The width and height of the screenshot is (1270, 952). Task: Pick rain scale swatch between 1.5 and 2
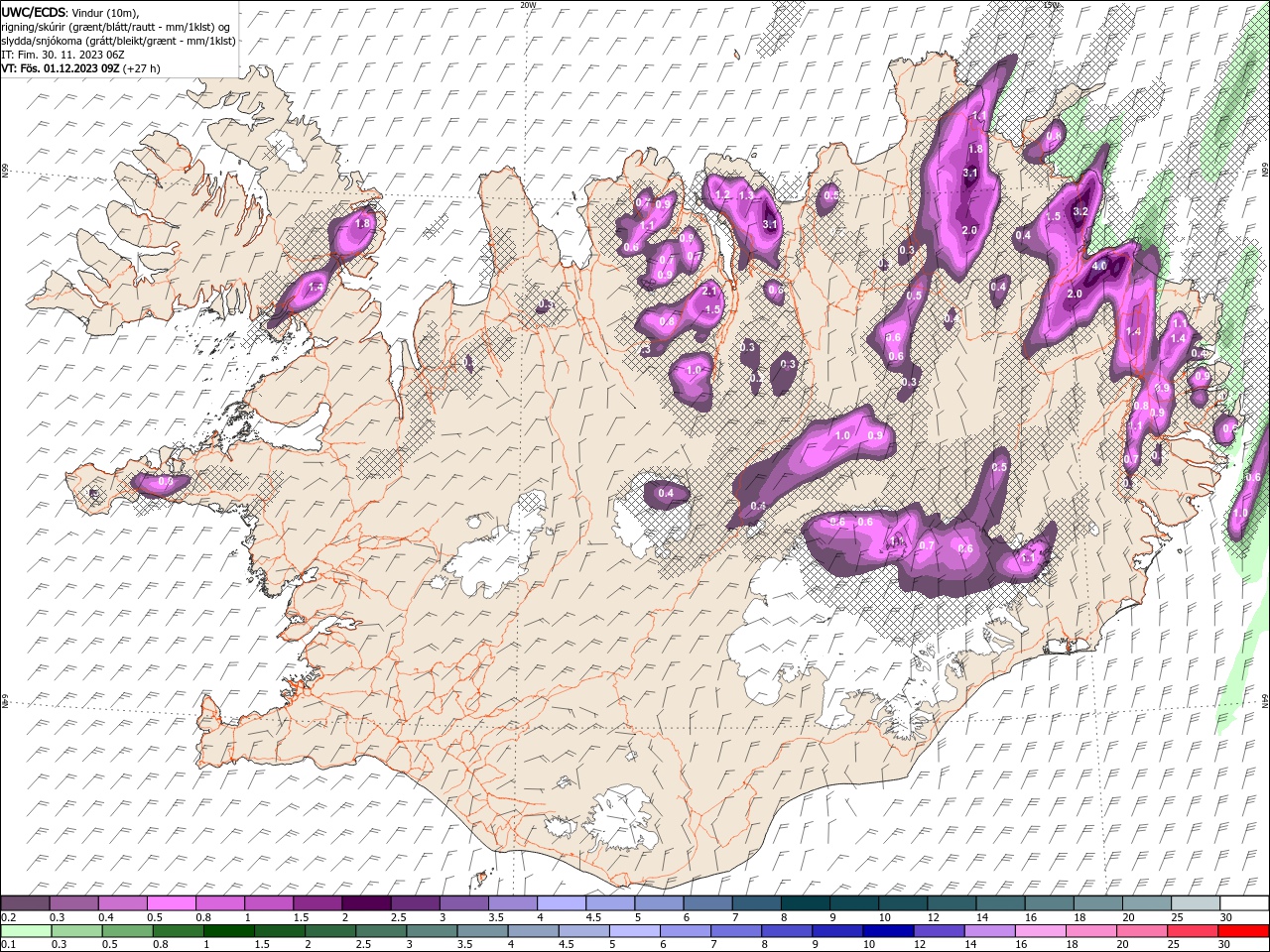click(x=279, y=930)
